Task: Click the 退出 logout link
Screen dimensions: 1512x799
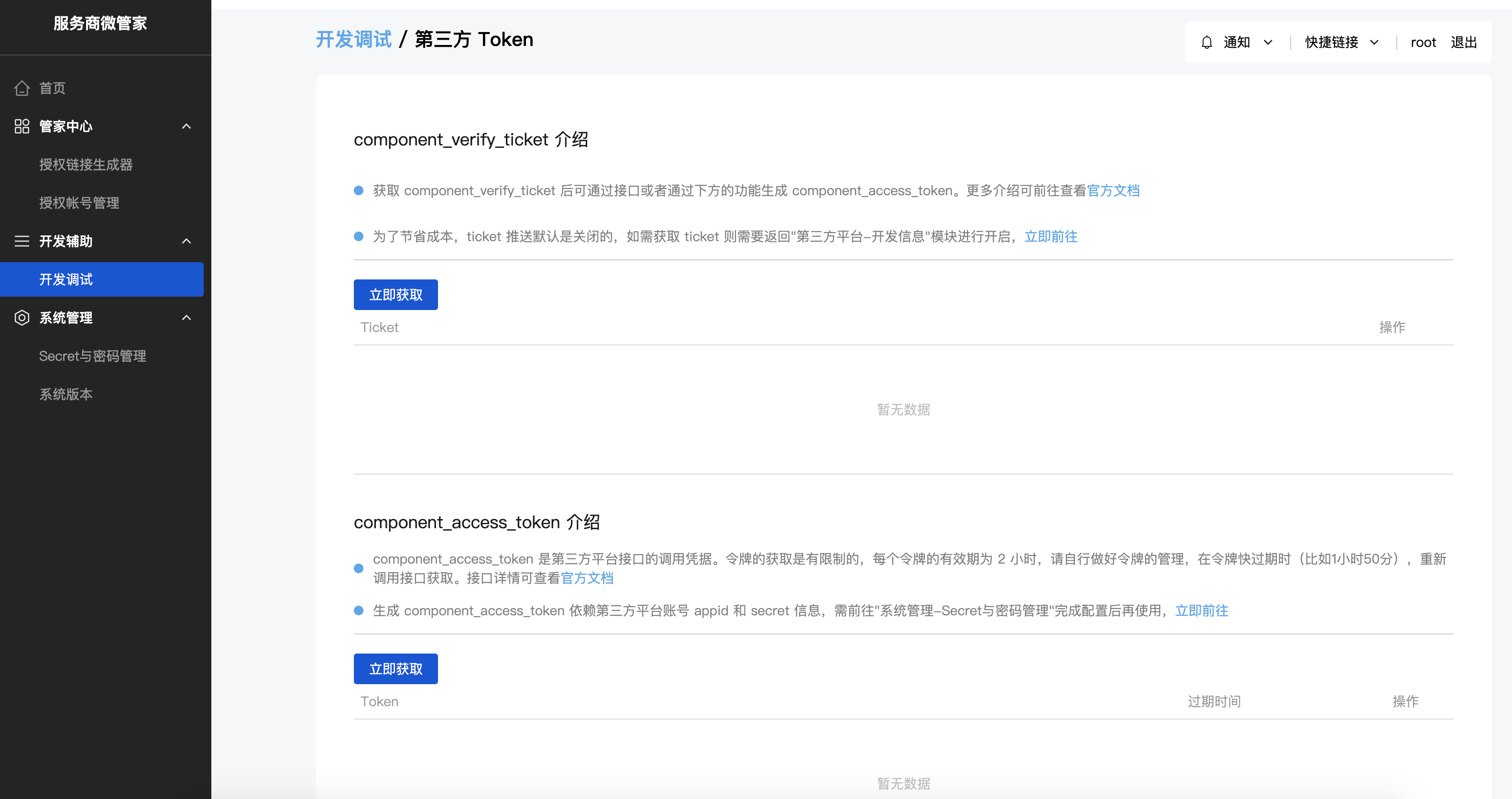Action: (1464, 42)
